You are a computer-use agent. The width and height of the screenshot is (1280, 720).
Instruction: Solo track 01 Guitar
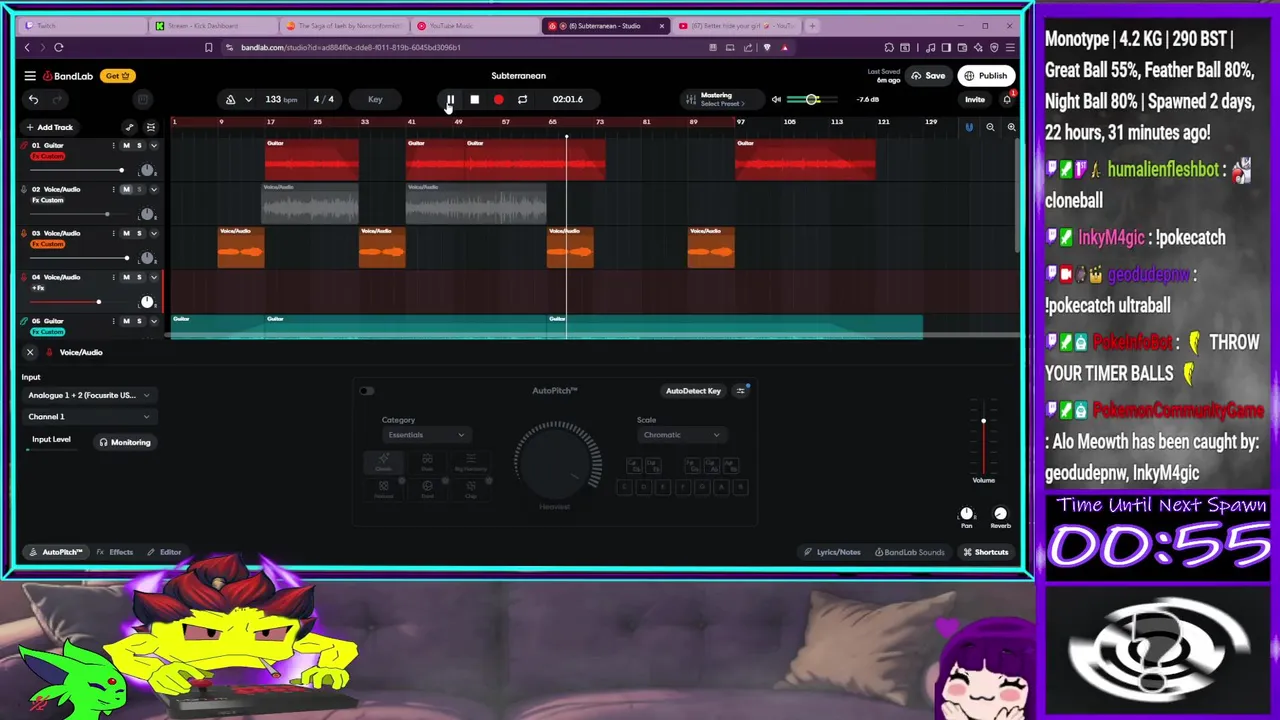[x=139, y=146]
